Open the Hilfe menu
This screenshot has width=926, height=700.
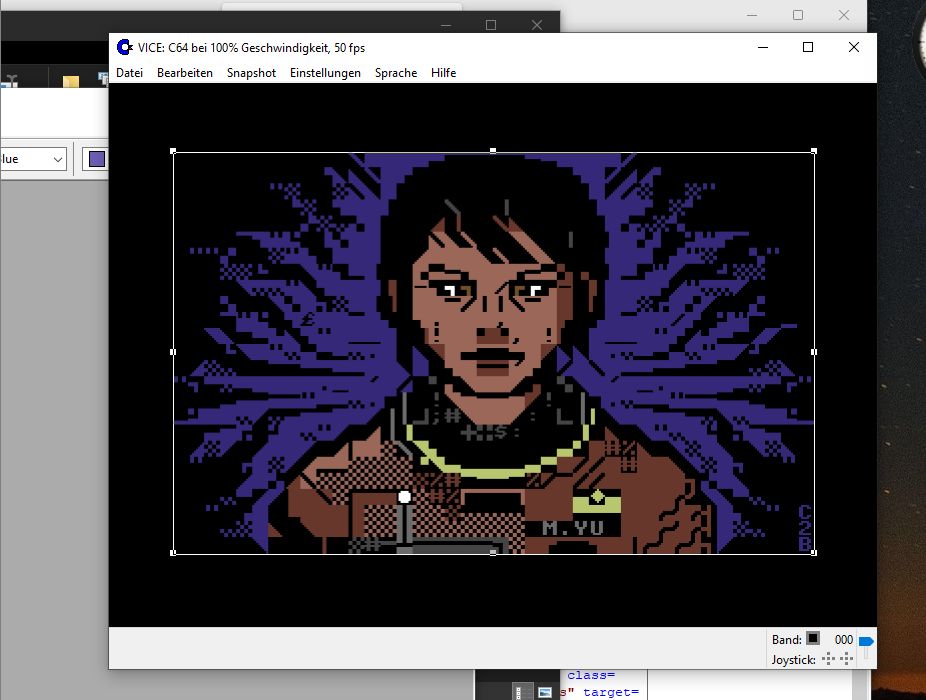click(x=443, y=73)
